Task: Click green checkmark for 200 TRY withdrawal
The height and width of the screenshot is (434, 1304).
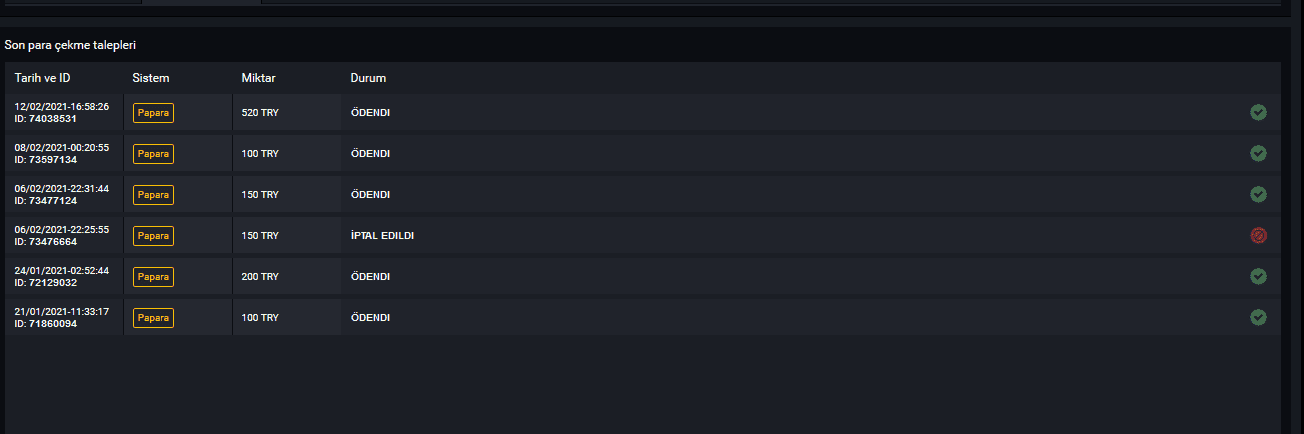Action: coord(1258,276)
